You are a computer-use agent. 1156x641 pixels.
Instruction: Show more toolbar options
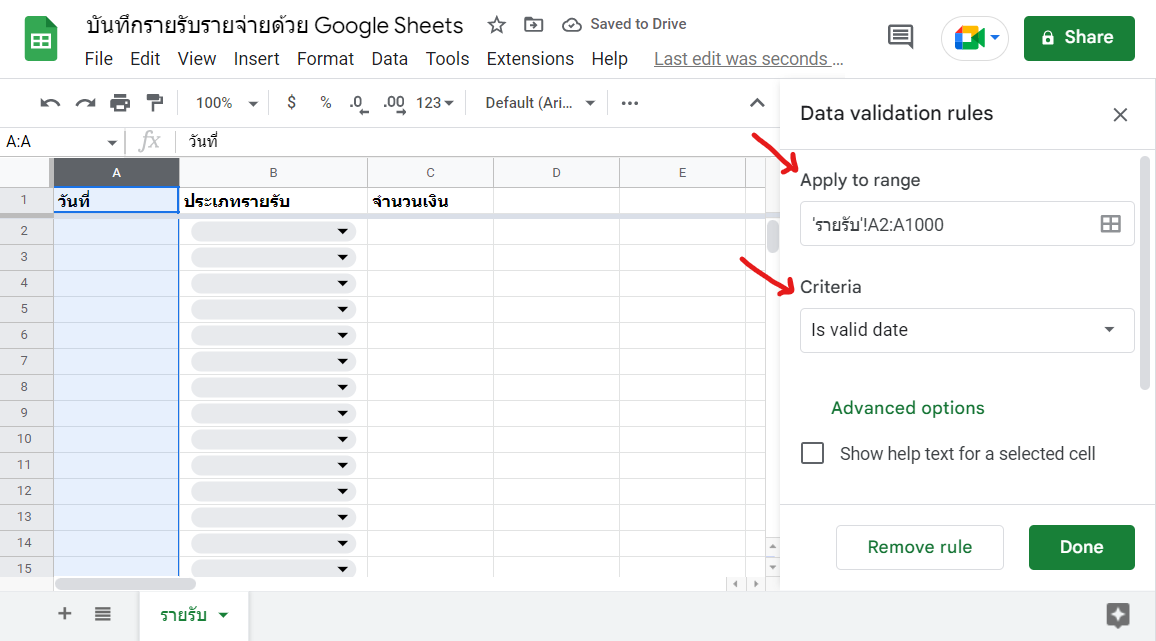point(630,103)
